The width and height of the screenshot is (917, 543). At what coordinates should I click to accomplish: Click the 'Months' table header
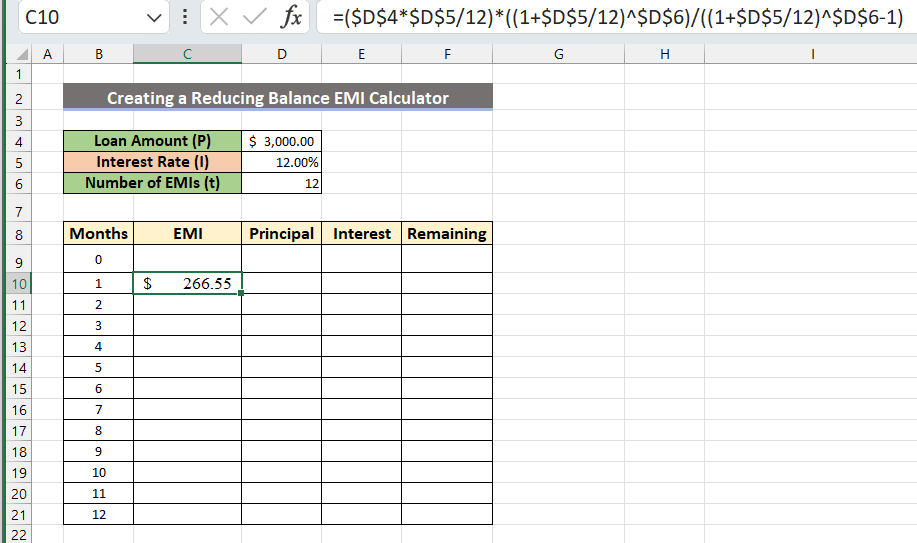pos(98,233)
